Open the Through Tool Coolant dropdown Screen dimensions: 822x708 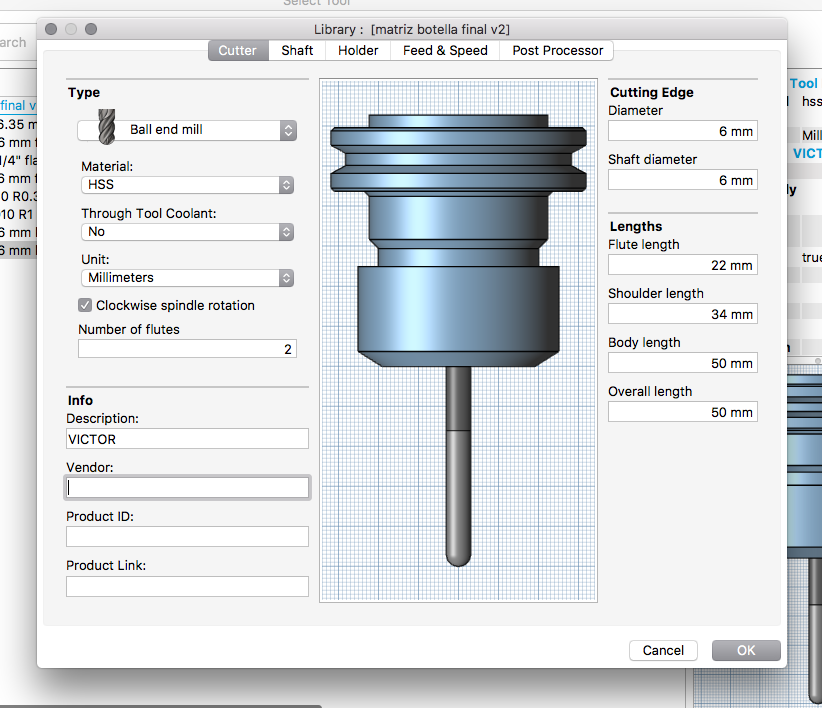click(187, 232)
